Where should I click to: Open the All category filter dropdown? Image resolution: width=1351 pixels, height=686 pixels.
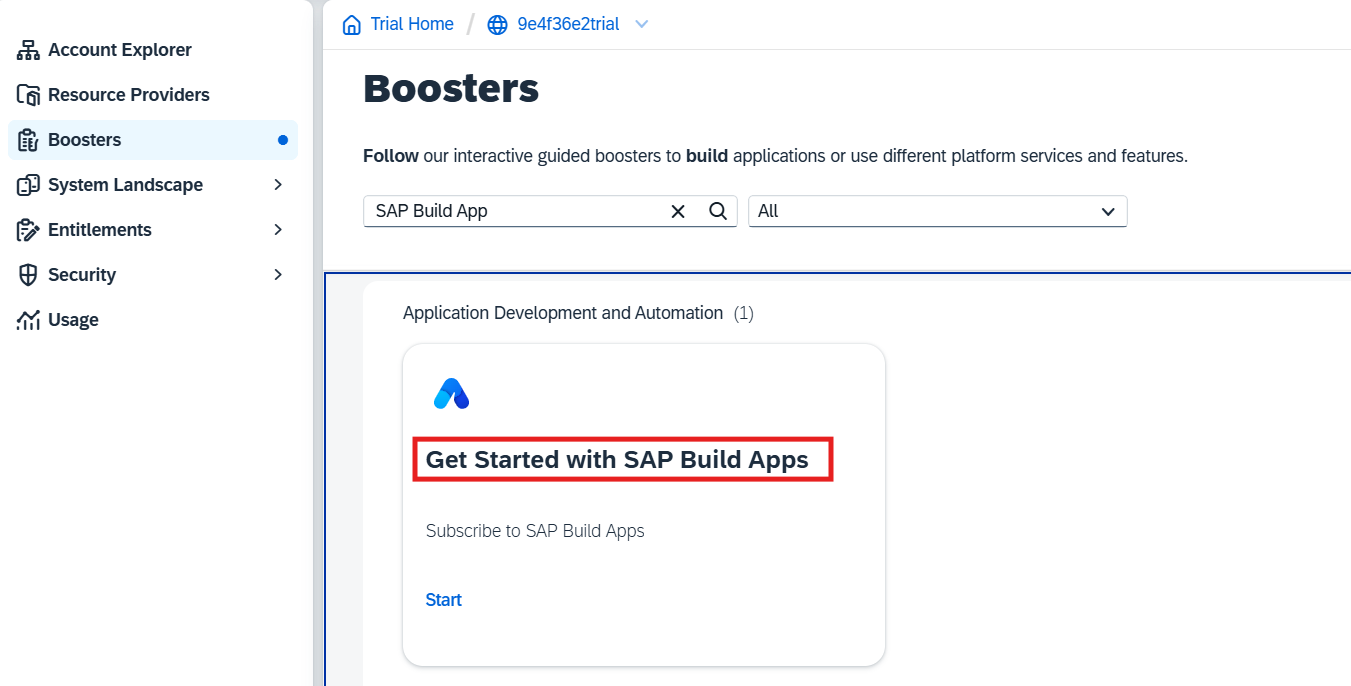938,211
